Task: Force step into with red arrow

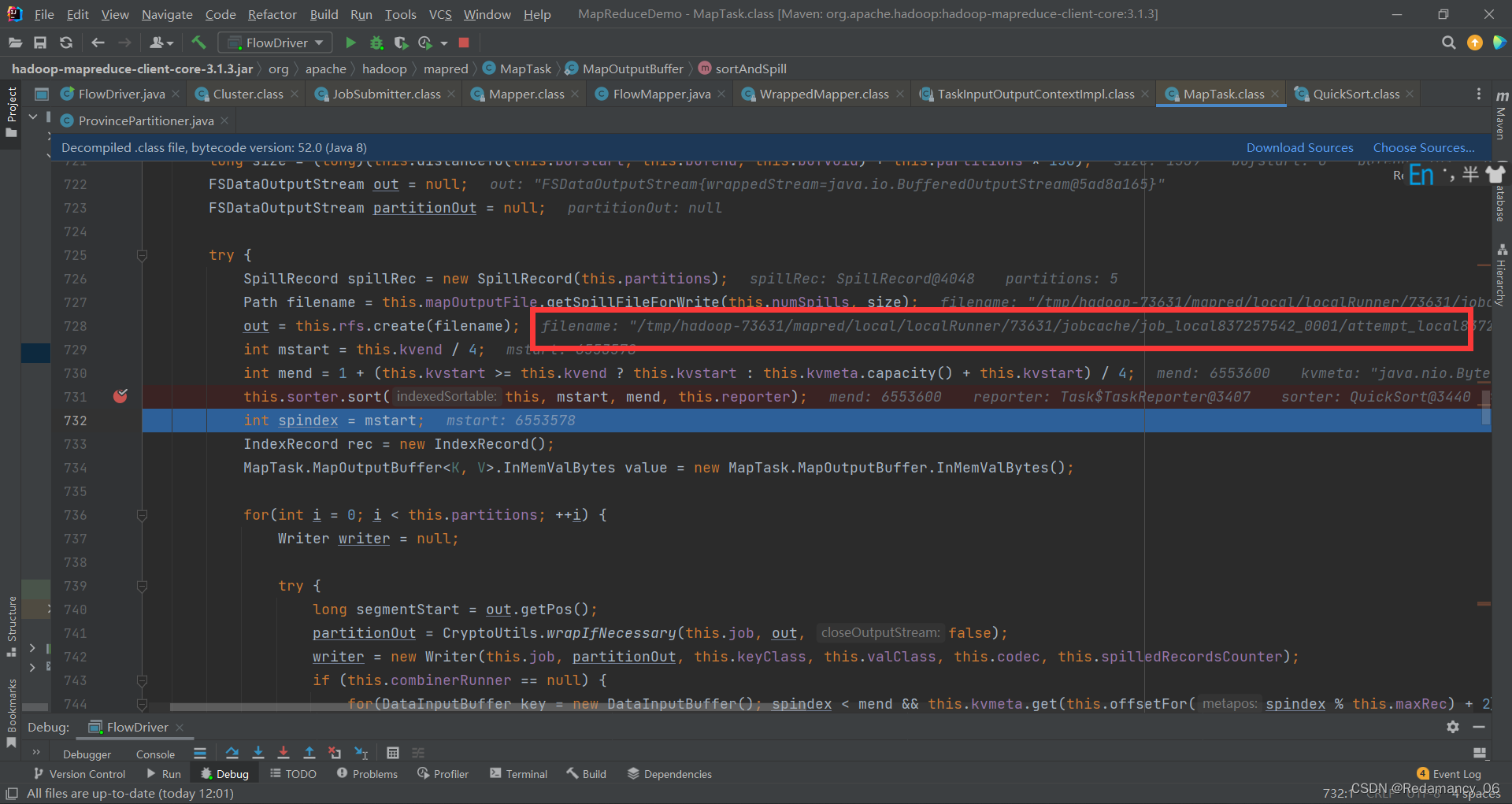Action: [283, 753]
